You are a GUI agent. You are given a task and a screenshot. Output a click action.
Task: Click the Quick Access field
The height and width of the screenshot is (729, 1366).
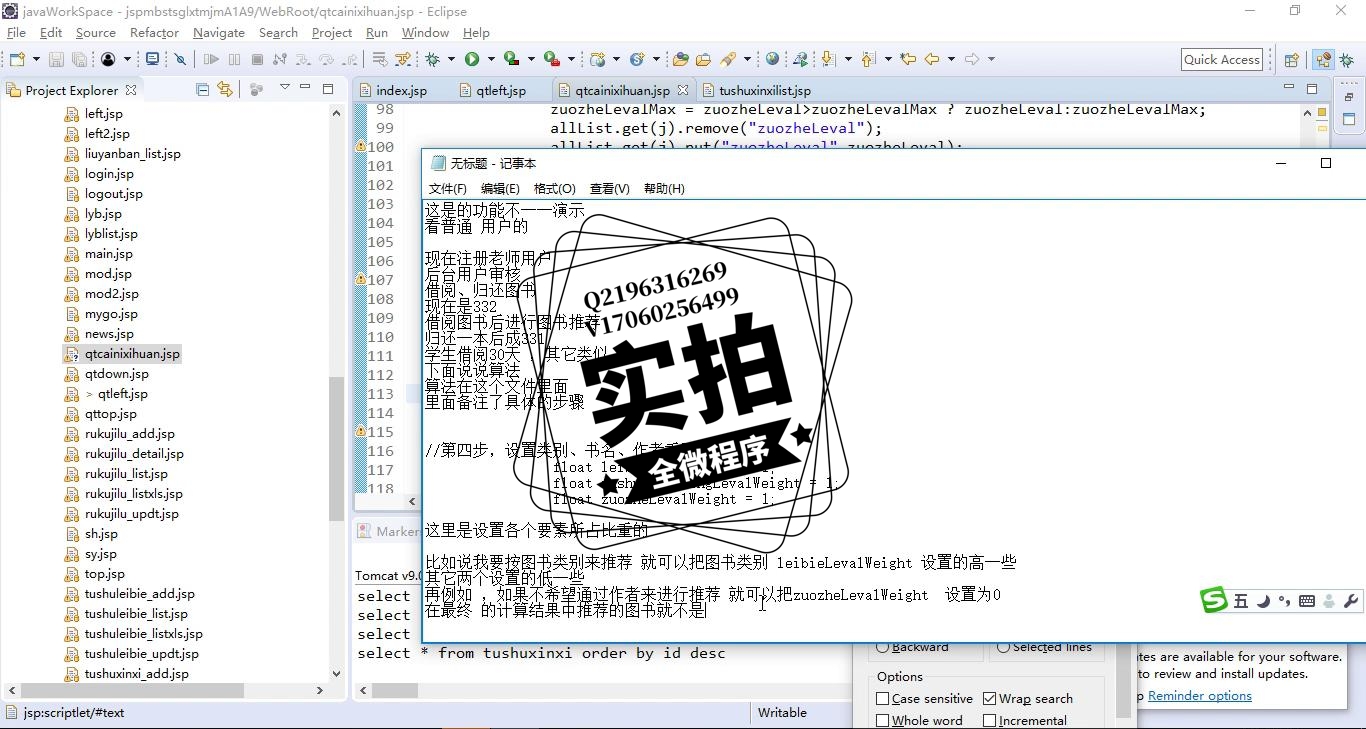1222,59
